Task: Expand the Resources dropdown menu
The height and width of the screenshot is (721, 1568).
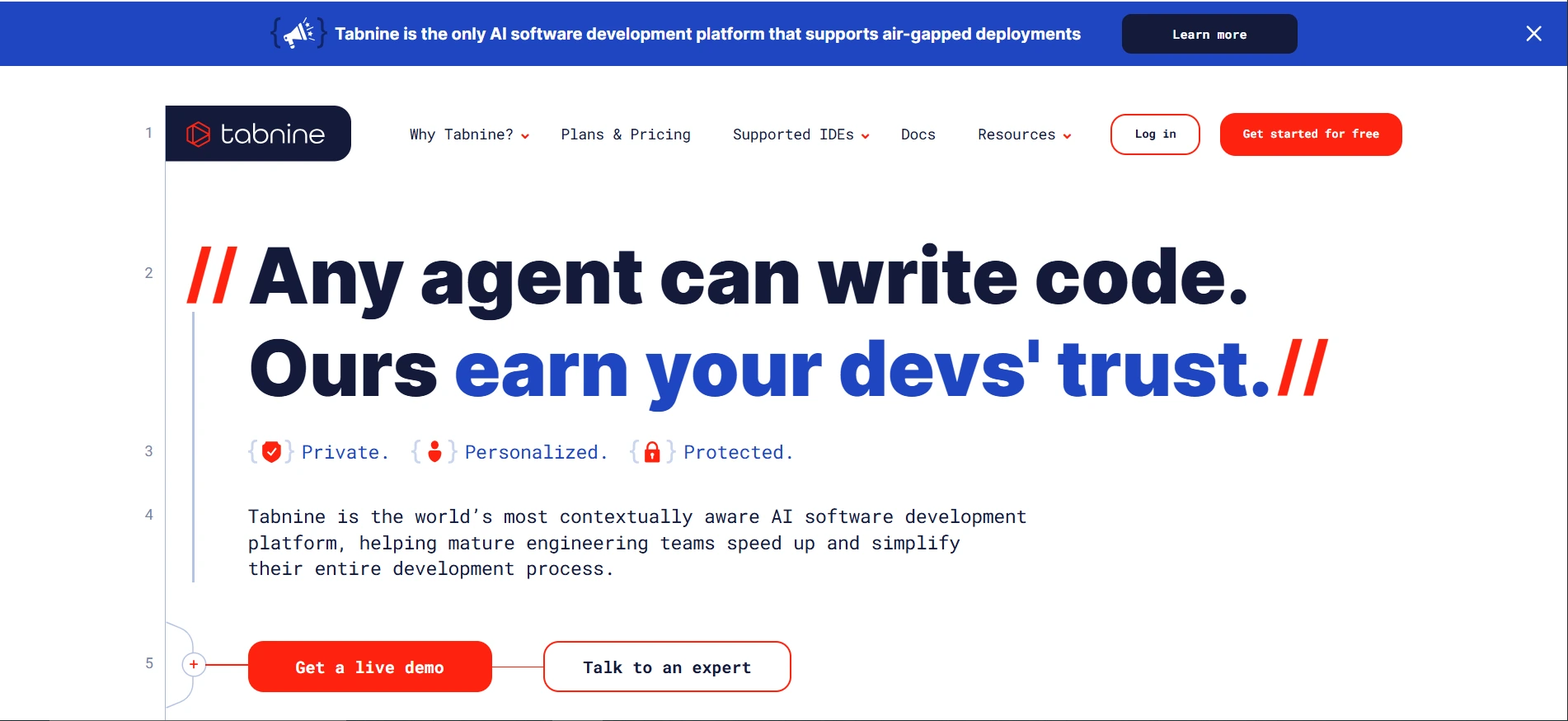Action: (x=1024, y=134)
